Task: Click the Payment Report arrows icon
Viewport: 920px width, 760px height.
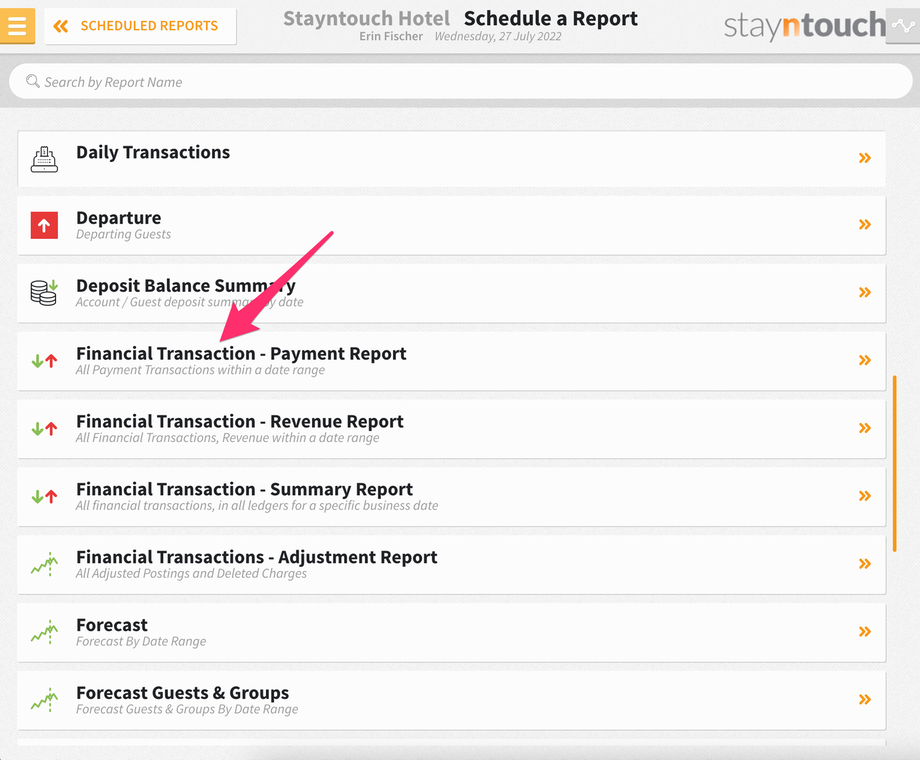Action: pyautogui.click(x=44, y=361)
